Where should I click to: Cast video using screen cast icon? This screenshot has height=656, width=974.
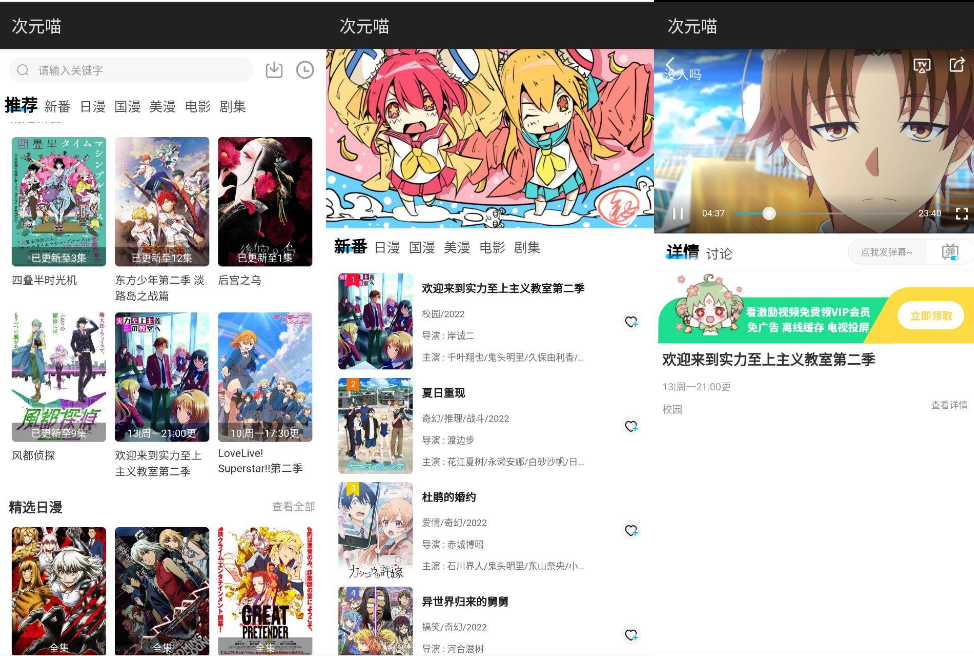(x=922, y=65)
